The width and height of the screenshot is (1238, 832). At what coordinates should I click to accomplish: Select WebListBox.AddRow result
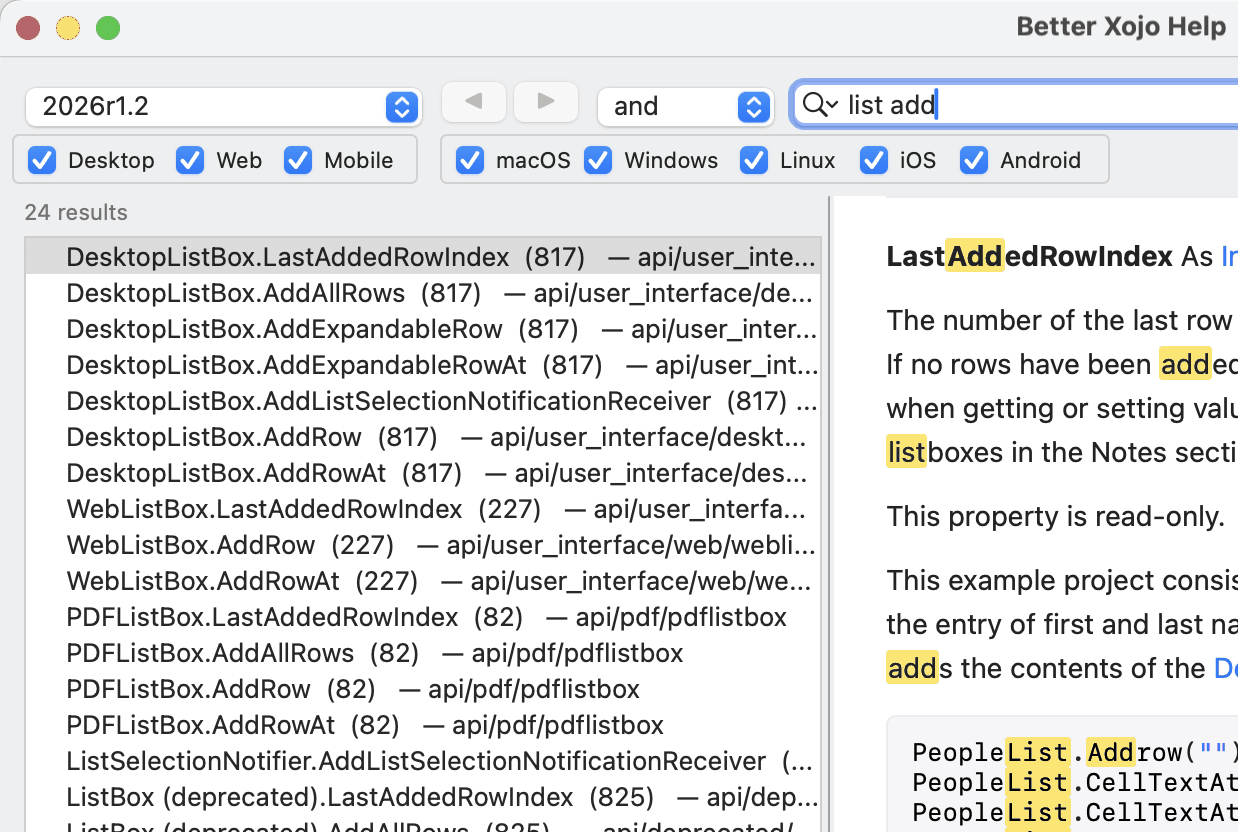coord(423,545)
